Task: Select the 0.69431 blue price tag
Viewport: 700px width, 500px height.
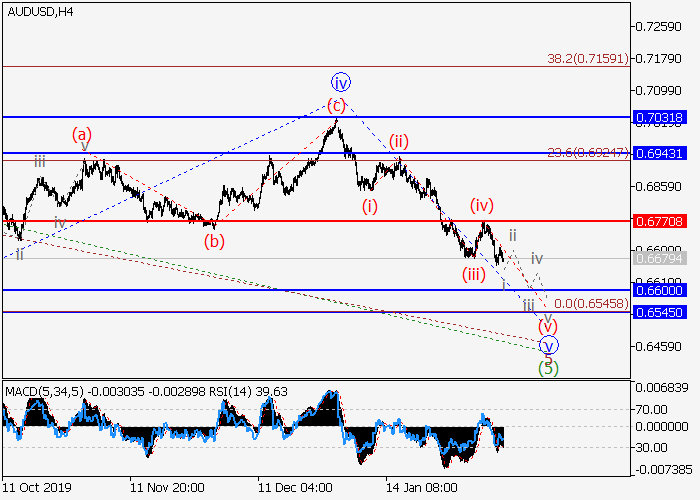Action: coord(660,153)
